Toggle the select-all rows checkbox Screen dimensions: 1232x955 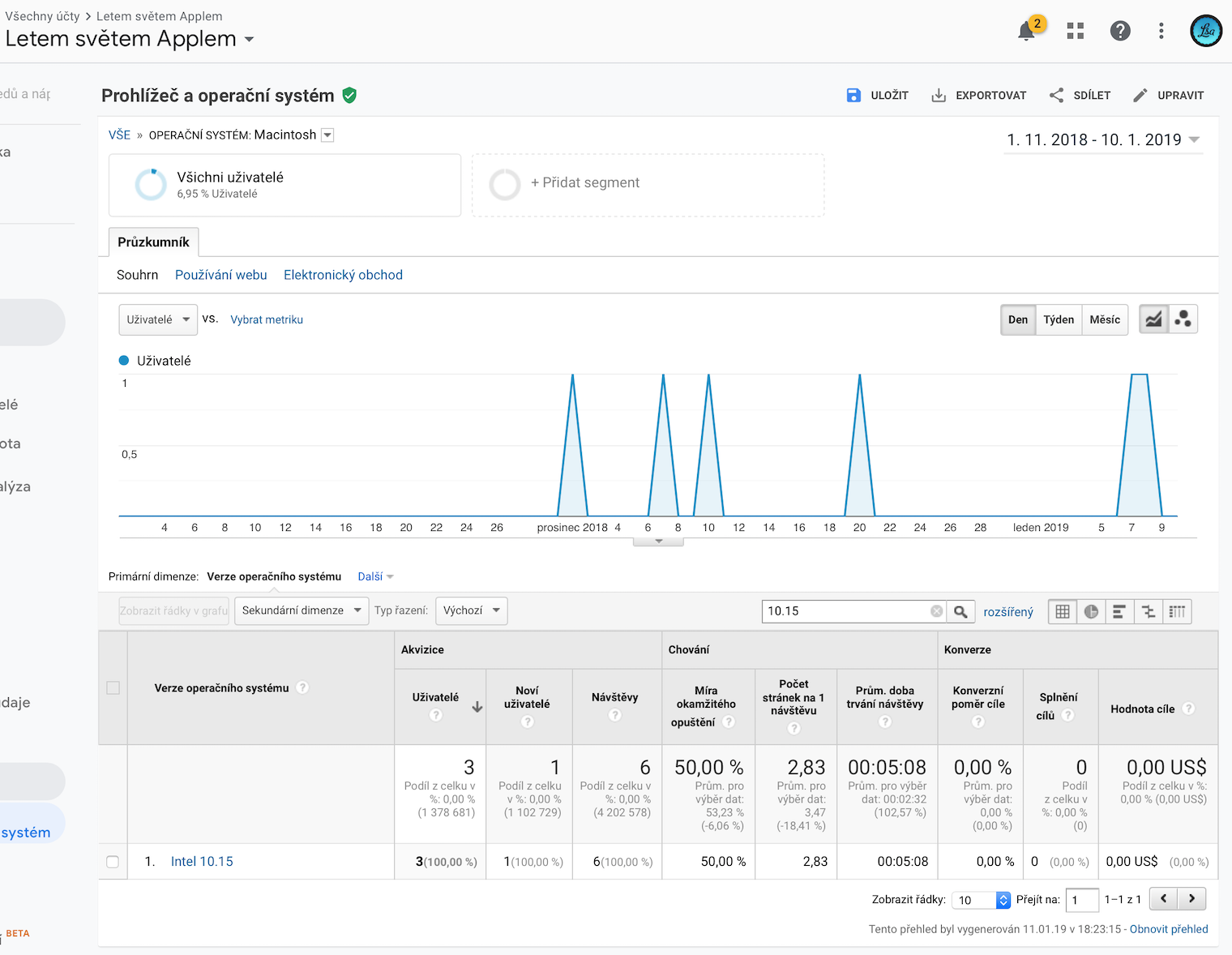(x=113, y=688)
